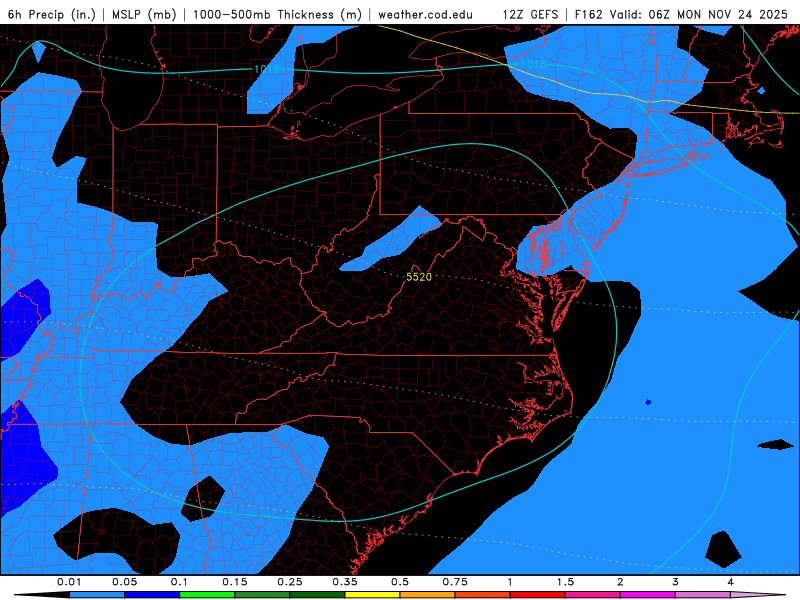
Task: Click the 0.35 legend scale value
Action: (345, 582)
